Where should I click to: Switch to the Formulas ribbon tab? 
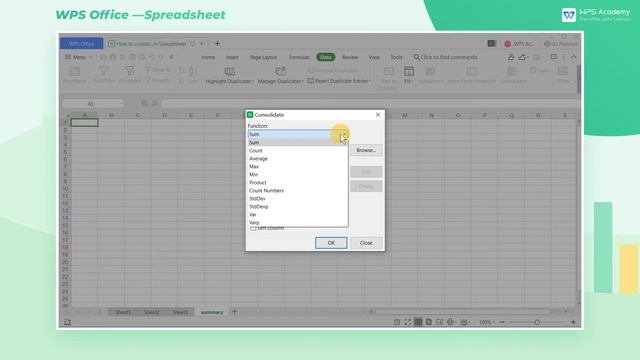click(x=299, y=57)
